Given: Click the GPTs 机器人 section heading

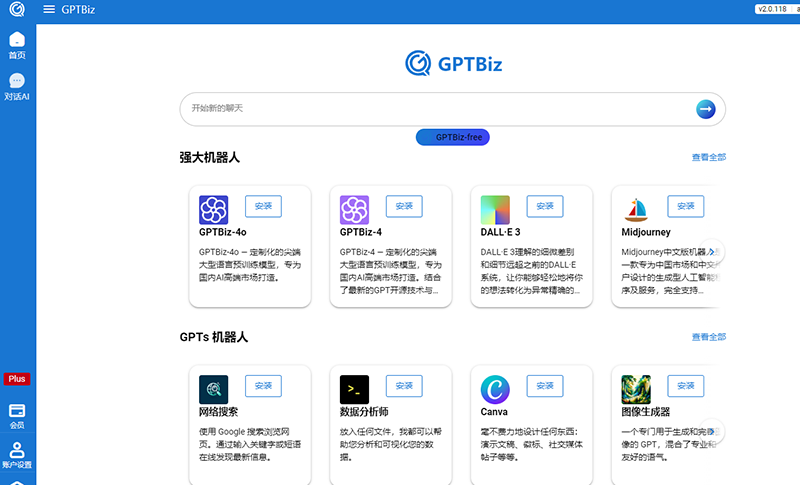Looking at the screenshot, I should 214,337.
